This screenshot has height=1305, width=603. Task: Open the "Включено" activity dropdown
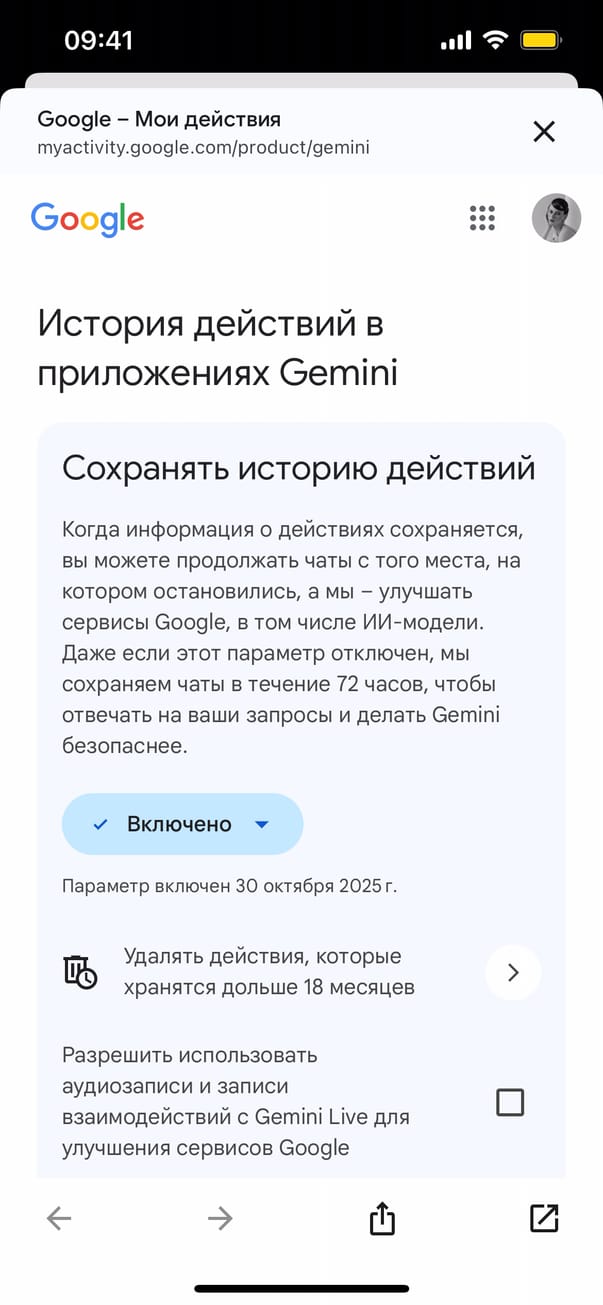pyautogui.click(x=181, y=824)
